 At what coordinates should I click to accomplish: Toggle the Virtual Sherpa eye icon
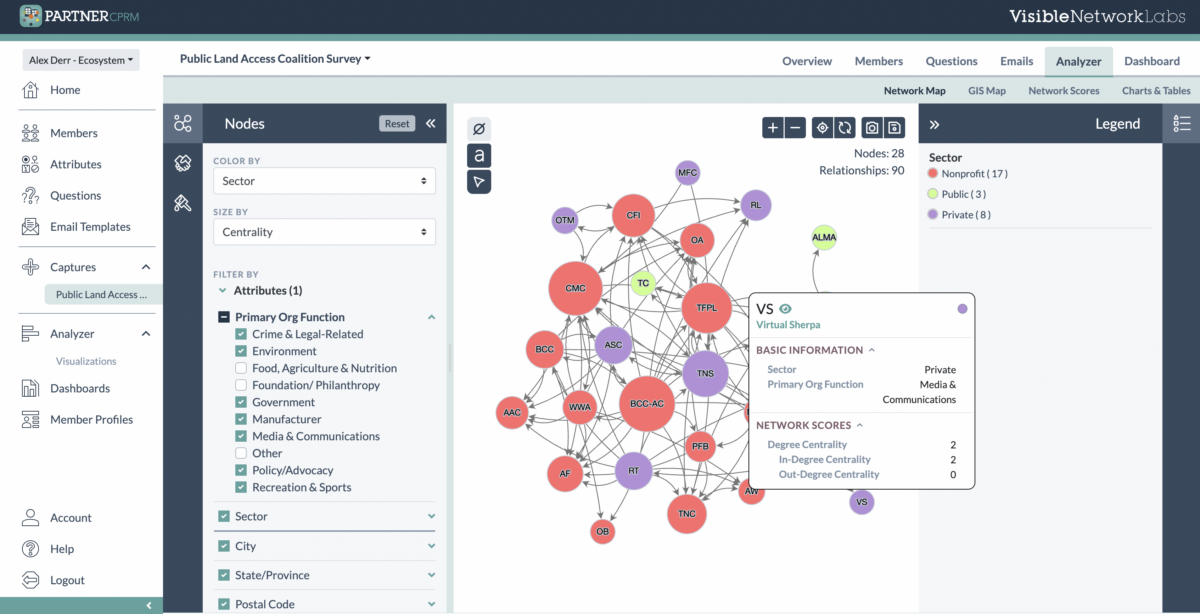point(786,309)
